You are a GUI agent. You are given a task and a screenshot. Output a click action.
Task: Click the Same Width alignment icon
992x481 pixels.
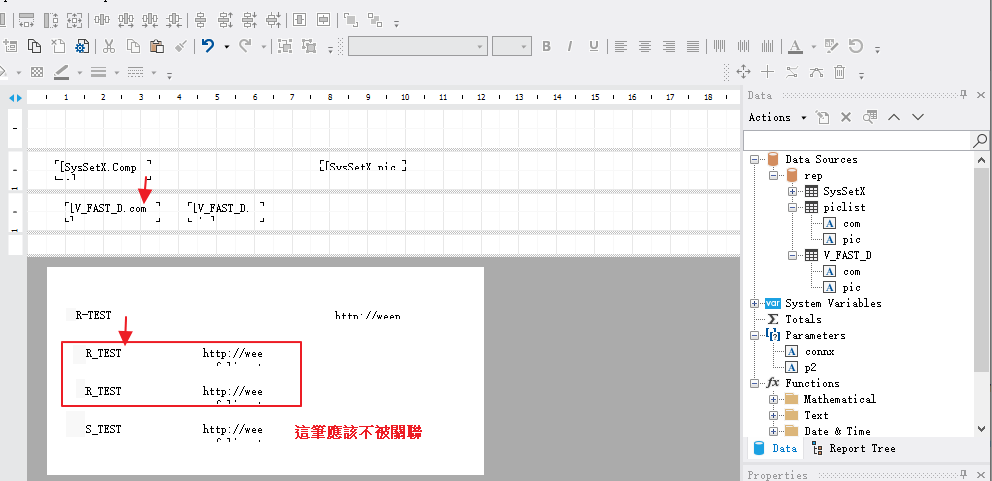(x=26, y=20)
